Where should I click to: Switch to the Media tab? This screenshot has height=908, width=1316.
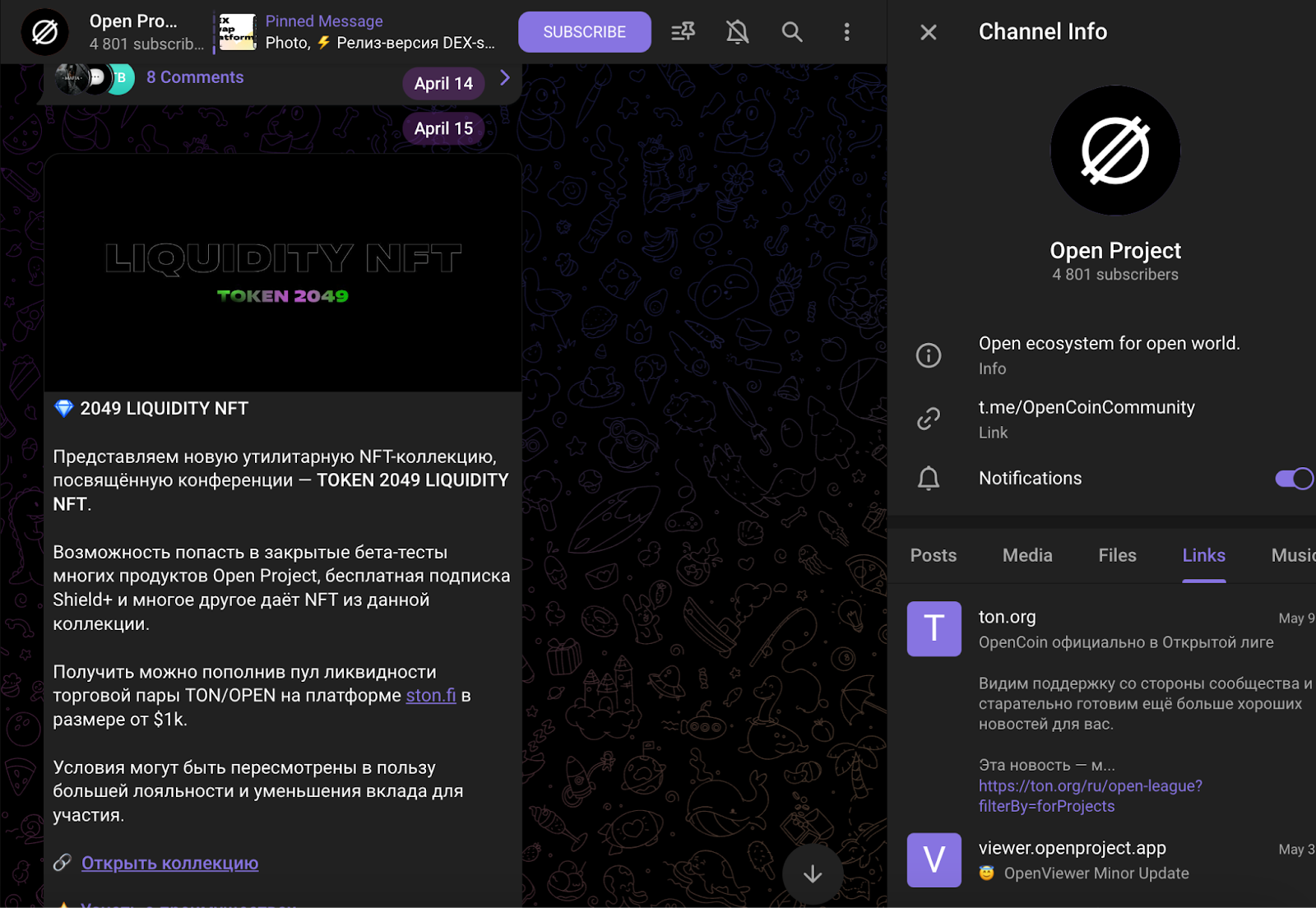point(1027,555)
